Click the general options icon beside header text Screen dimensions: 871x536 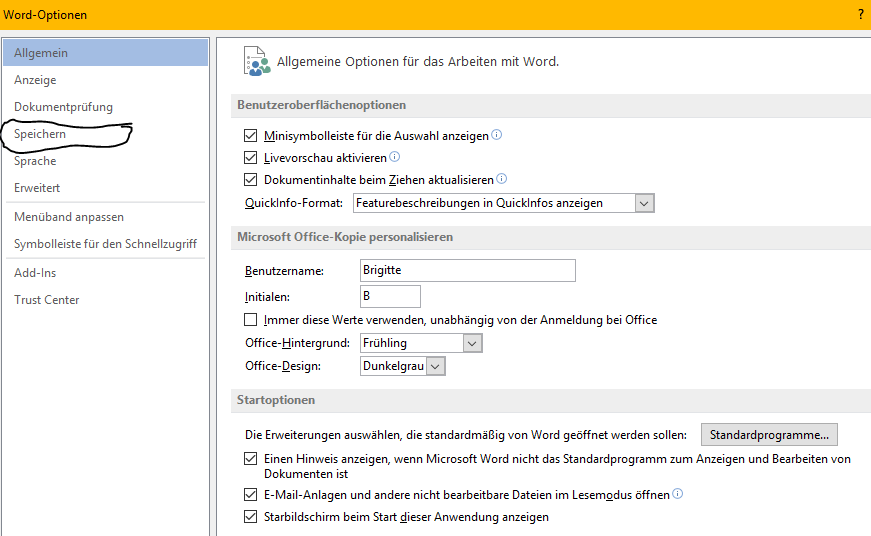[257, 61]
